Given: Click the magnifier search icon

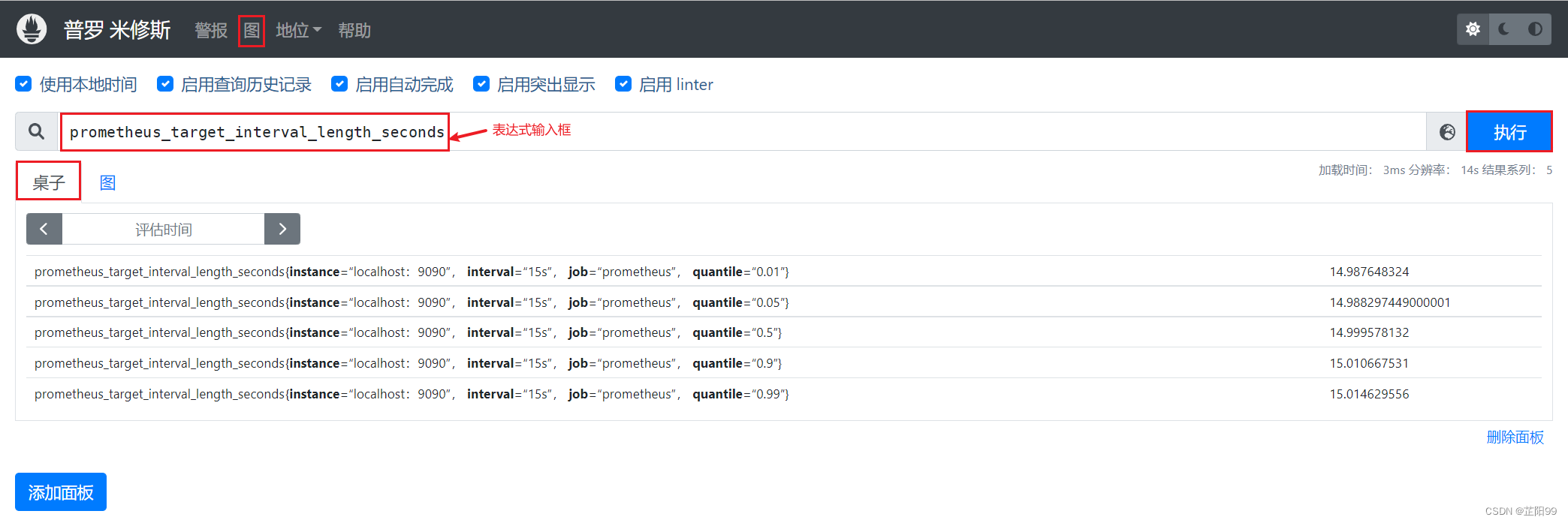Looking at the screenshot, I should [x=36, y=131].
